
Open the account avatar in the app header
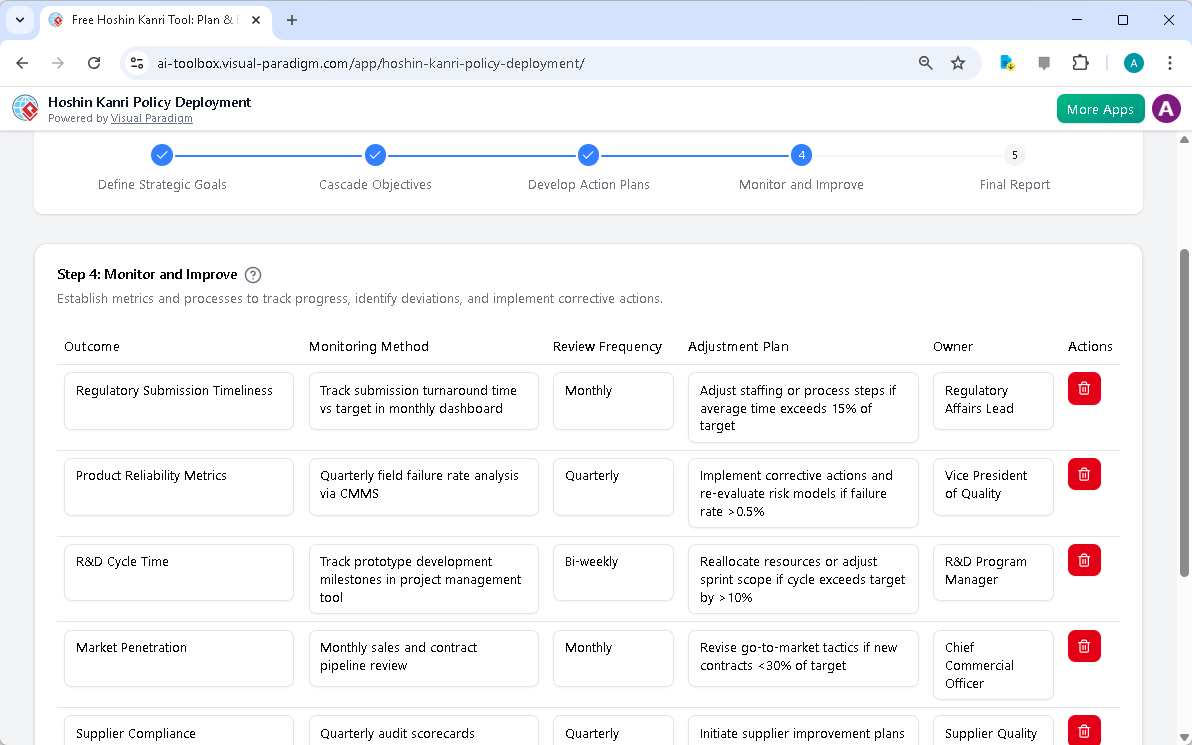click(1166, 108)
